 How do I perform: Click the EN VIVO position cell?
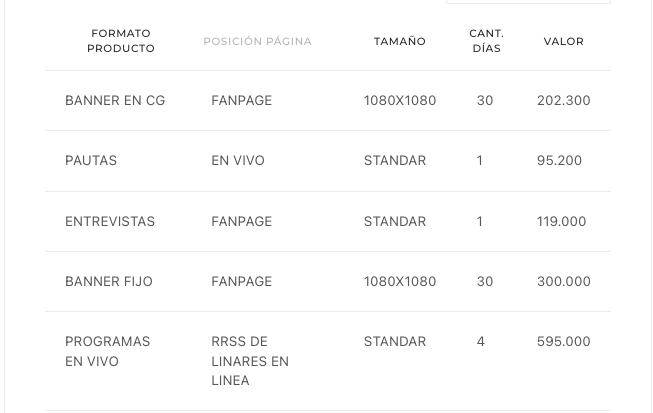coord(238,160)
